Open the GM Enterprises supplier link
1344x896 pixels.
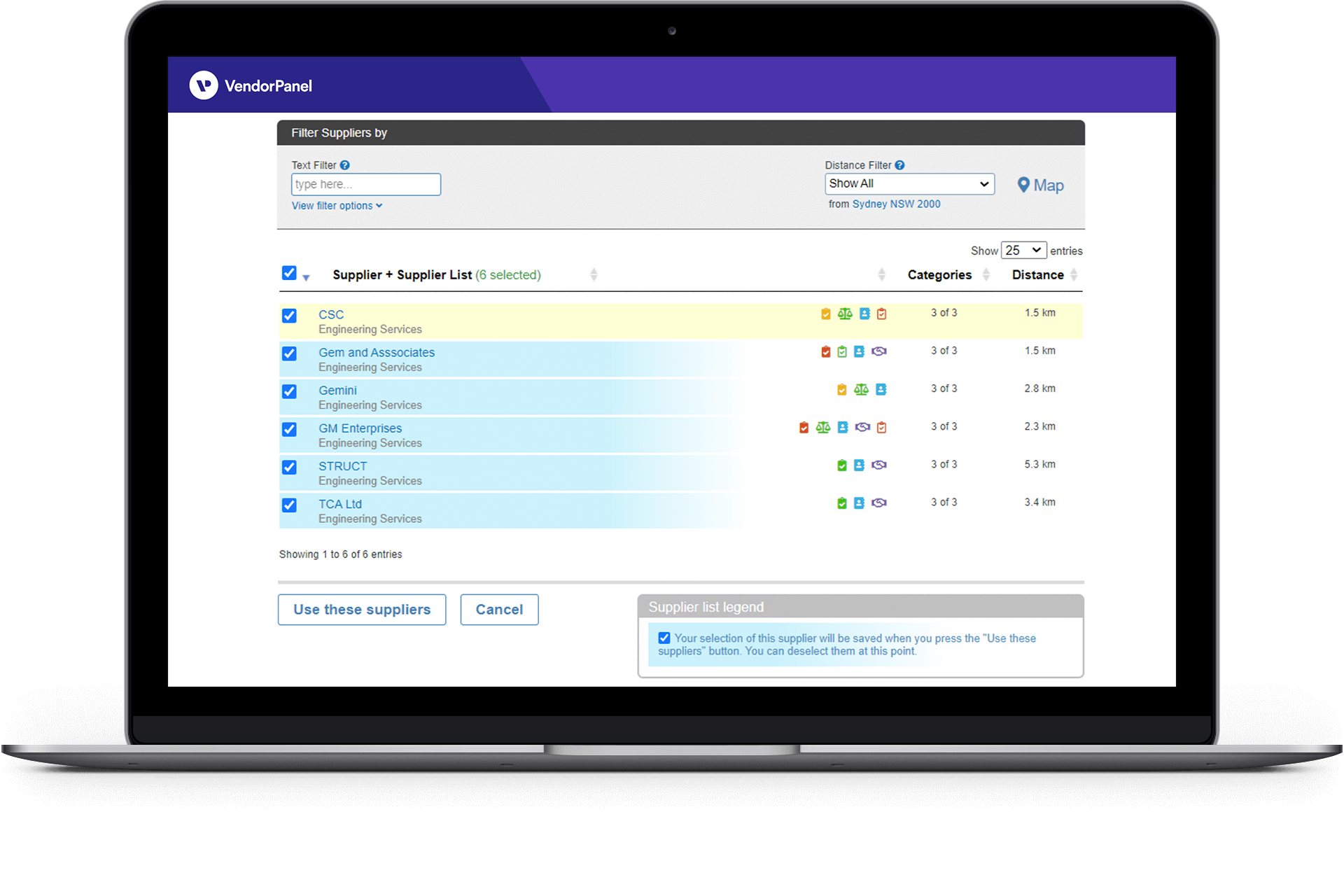[360, 428]
